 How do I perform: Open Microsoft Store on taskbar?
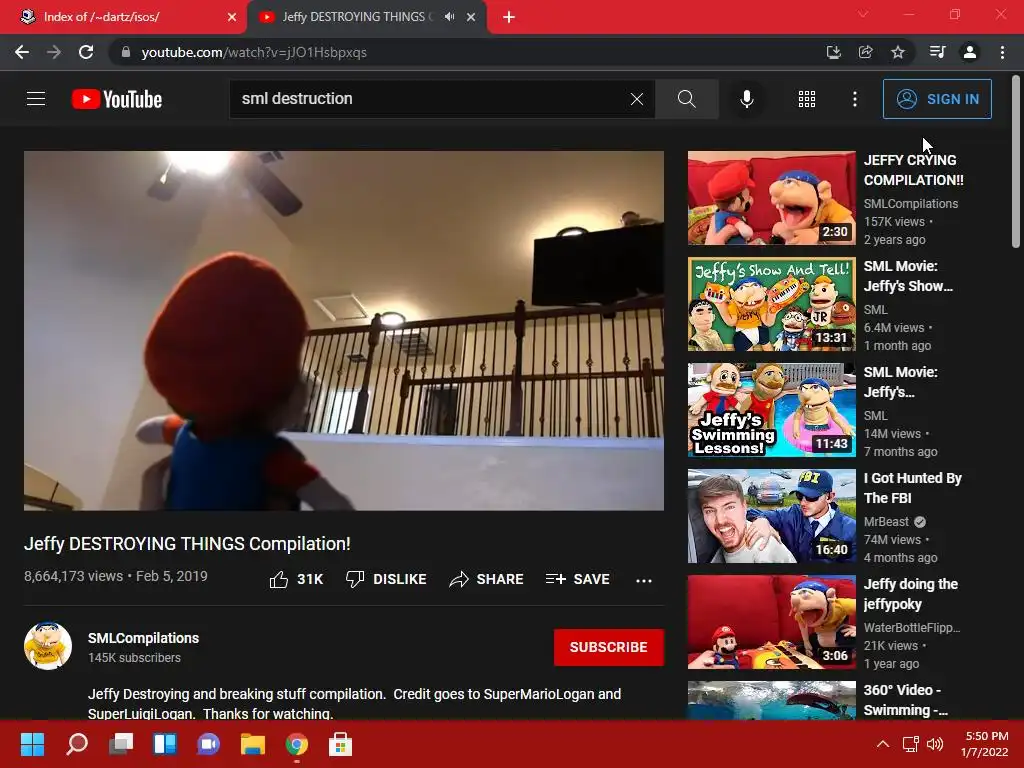pyautogui.click(x=340, y=744)
